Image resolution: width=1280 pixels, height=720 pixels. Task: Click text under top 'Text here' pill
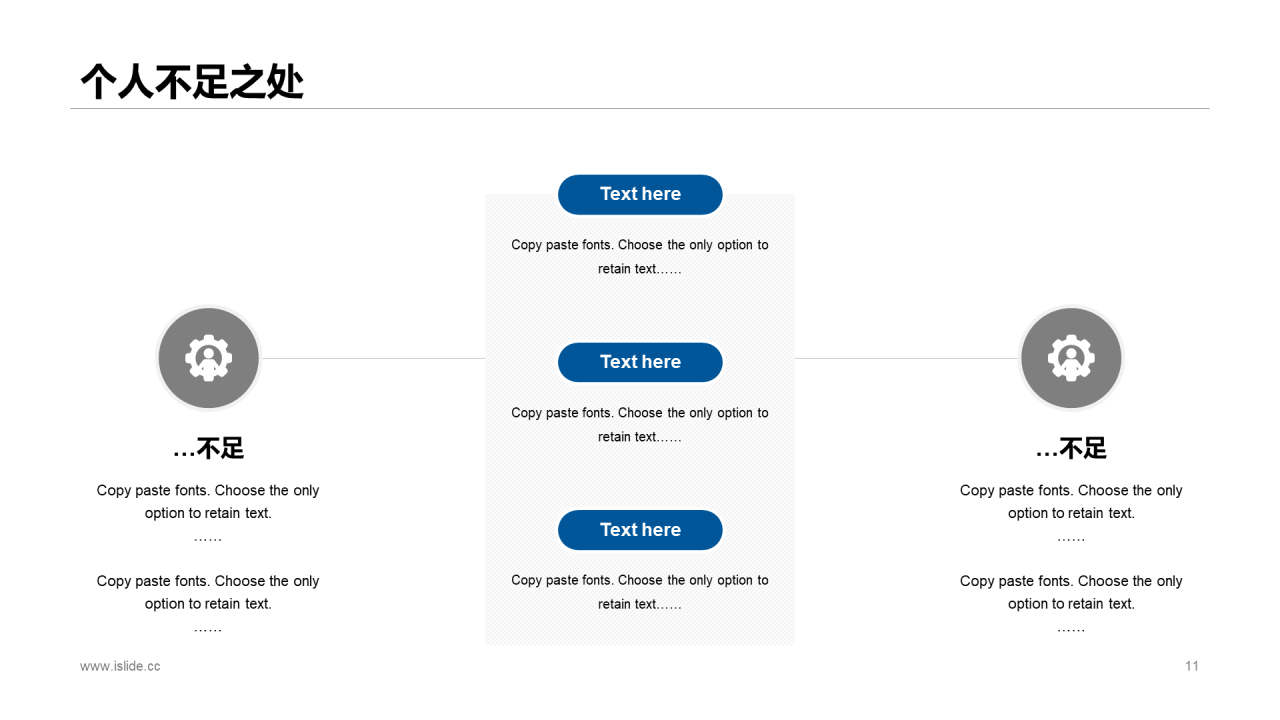point(640,257)
